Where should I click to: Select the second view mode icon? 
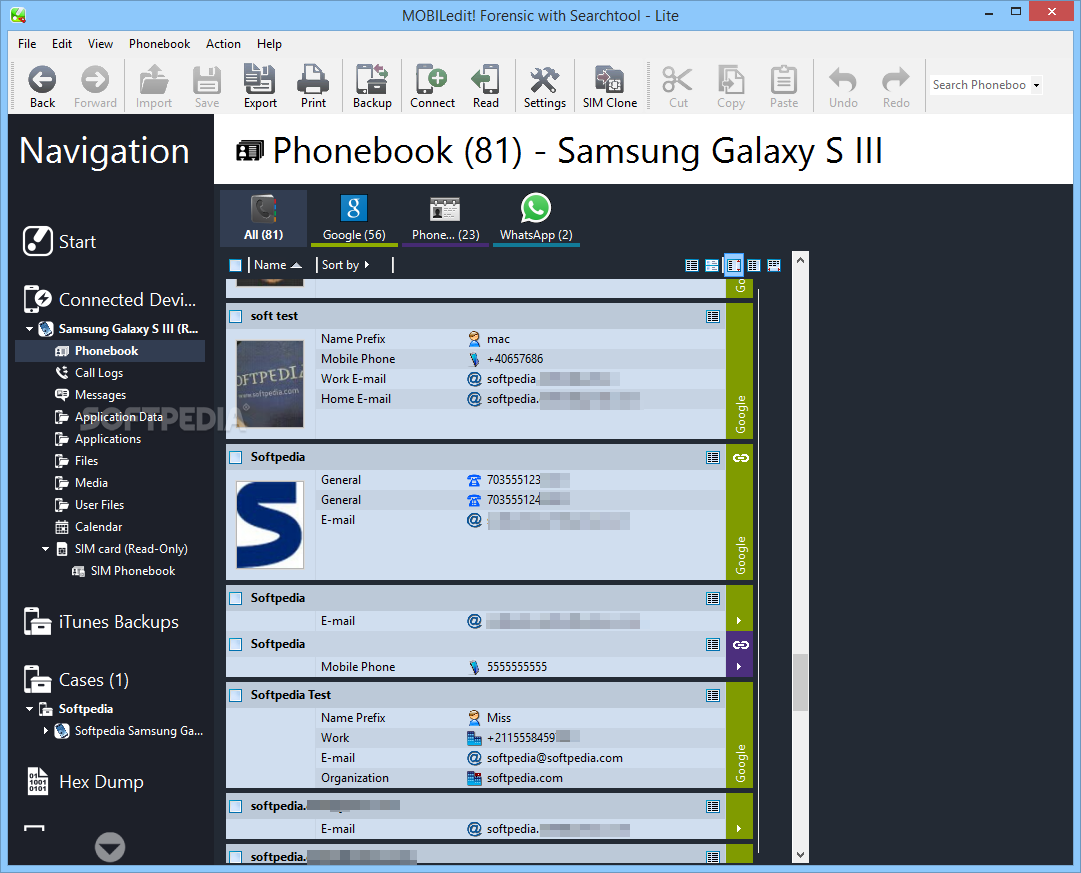point(712,265)
